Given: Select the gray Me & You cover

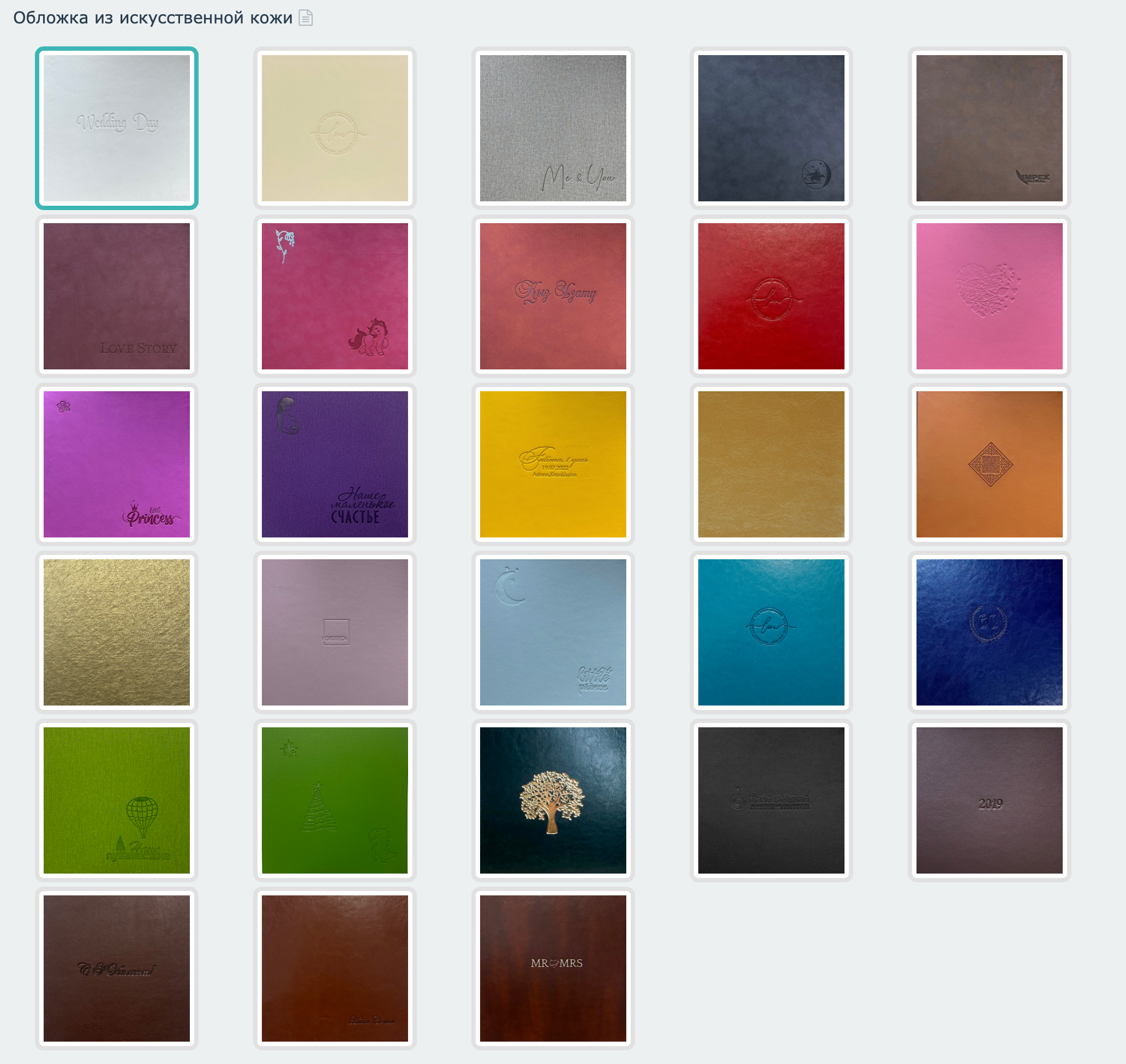Looking at the screenshot, I should [553, 128].
